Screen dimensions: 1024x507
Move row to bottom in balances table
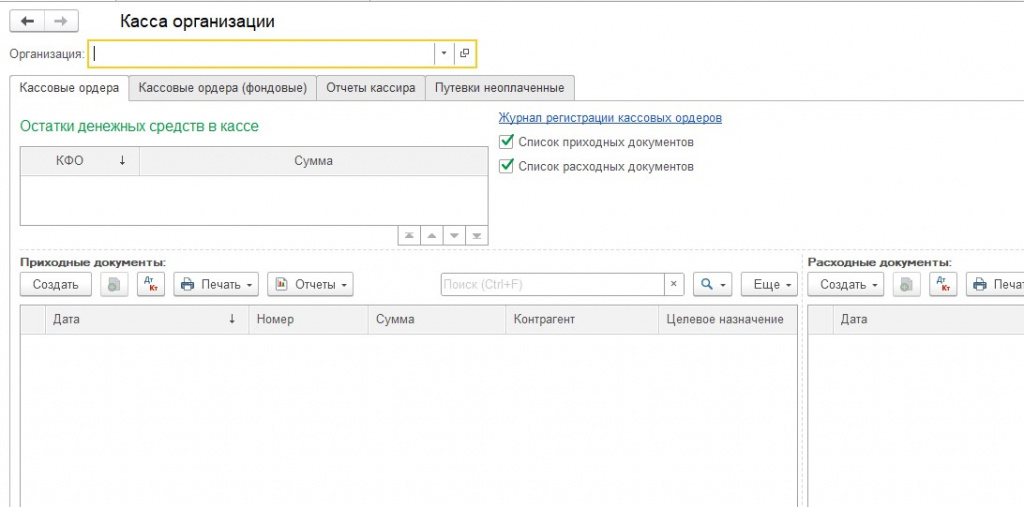[x=477, y=236]
